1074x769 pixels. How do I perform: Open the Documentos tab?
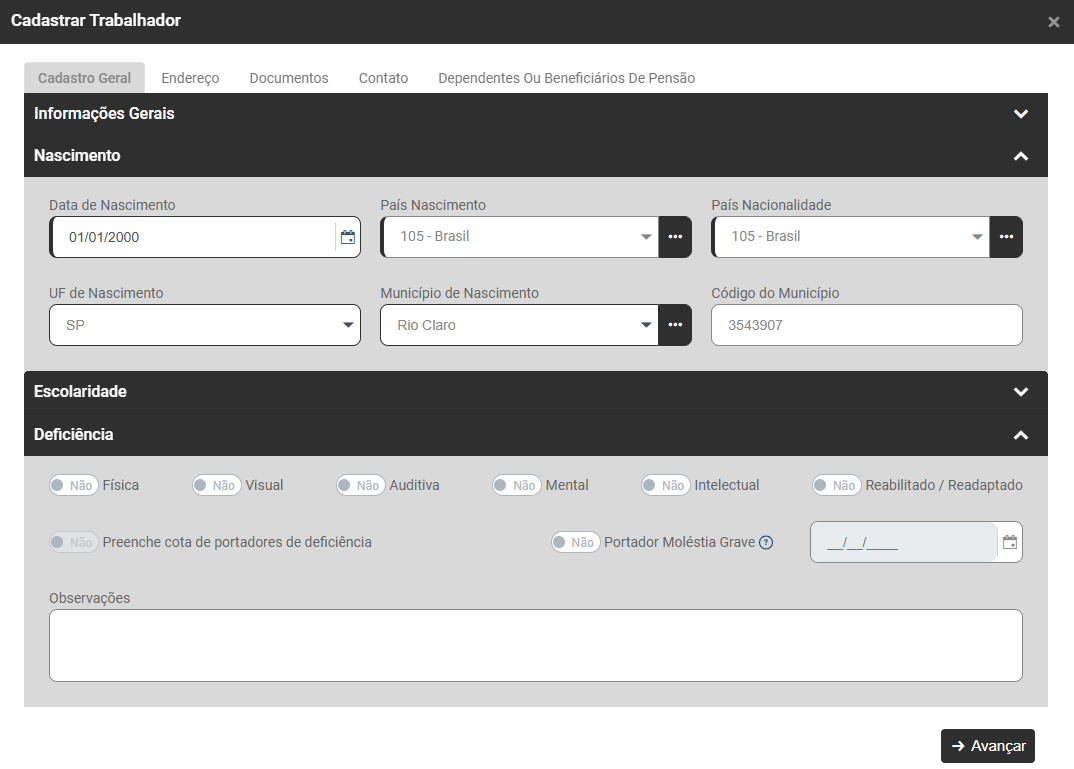coord(289,78)
